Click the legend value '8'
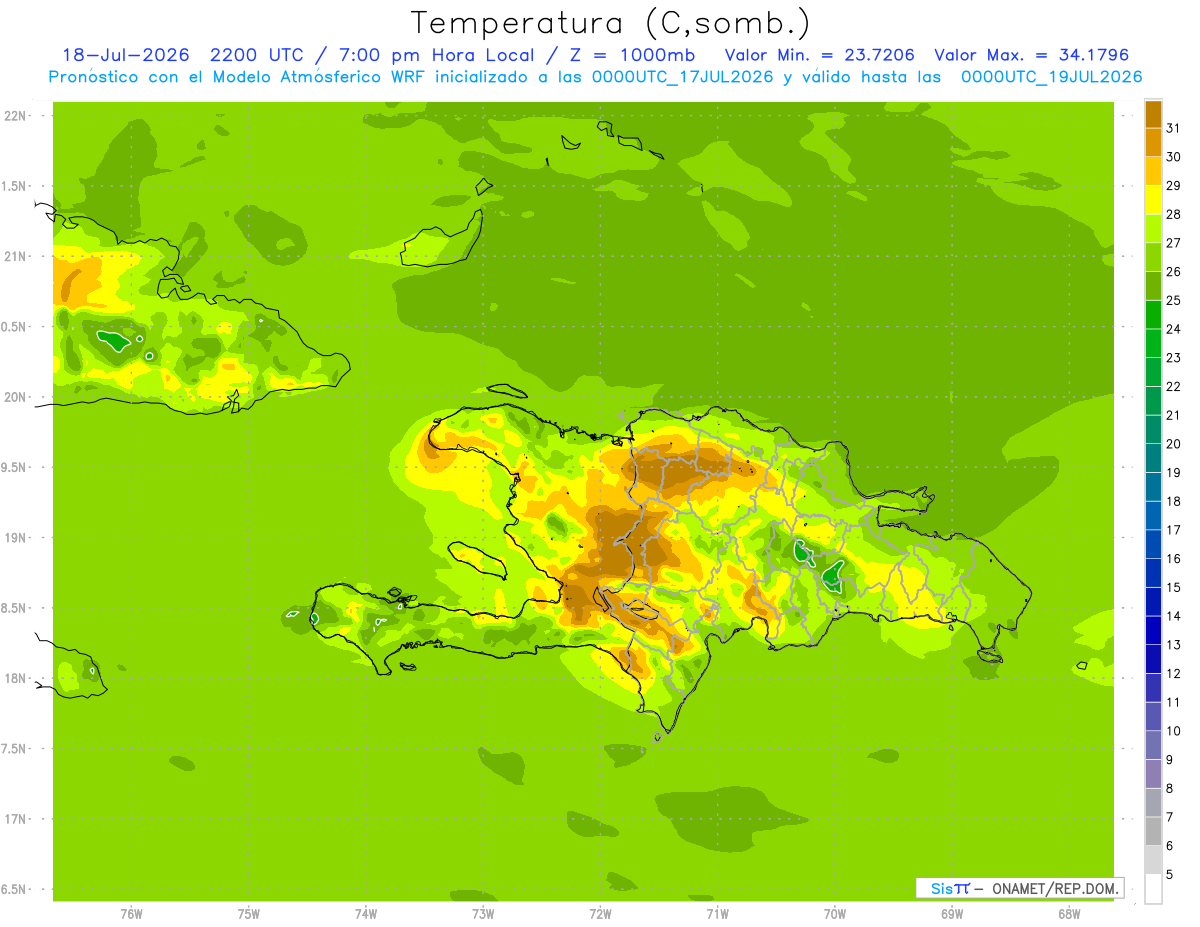Screen dimensions: 1200x927 coord(1170,789)
